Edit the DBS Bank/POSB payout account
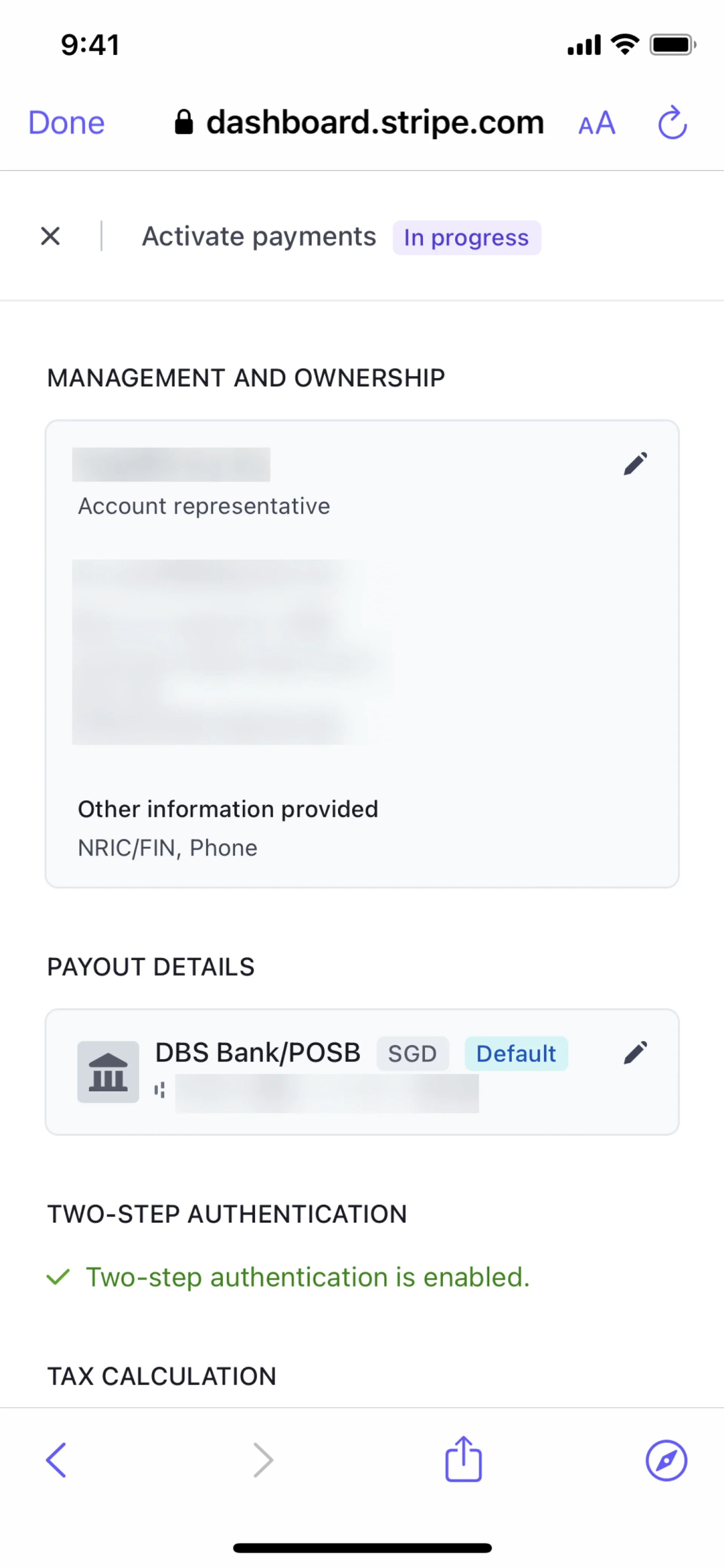724x1568 pixels. (635, 1052)
